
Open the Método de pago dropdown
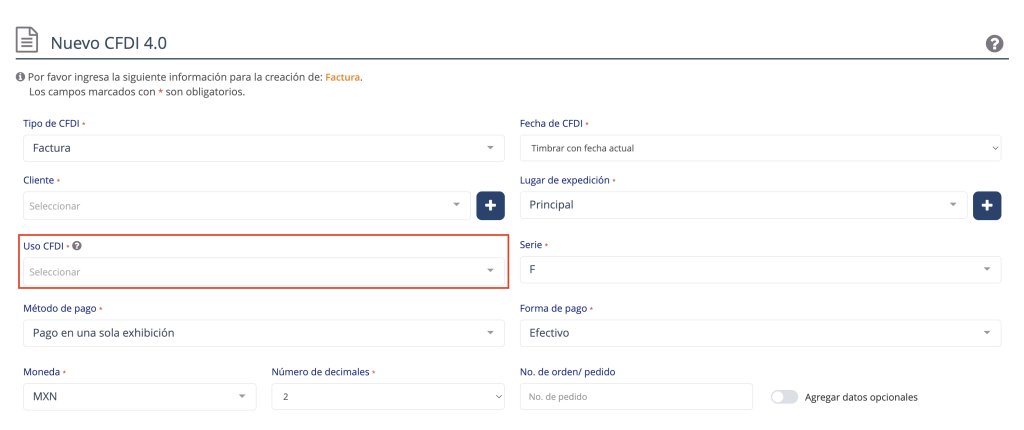click(264, 333)
